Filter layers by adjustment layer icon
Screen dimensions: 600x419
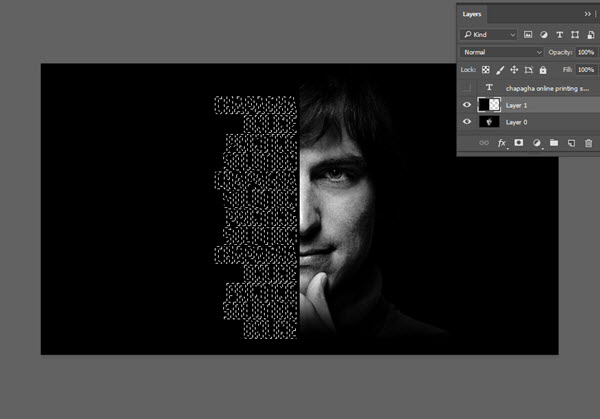tap(543, 35)
